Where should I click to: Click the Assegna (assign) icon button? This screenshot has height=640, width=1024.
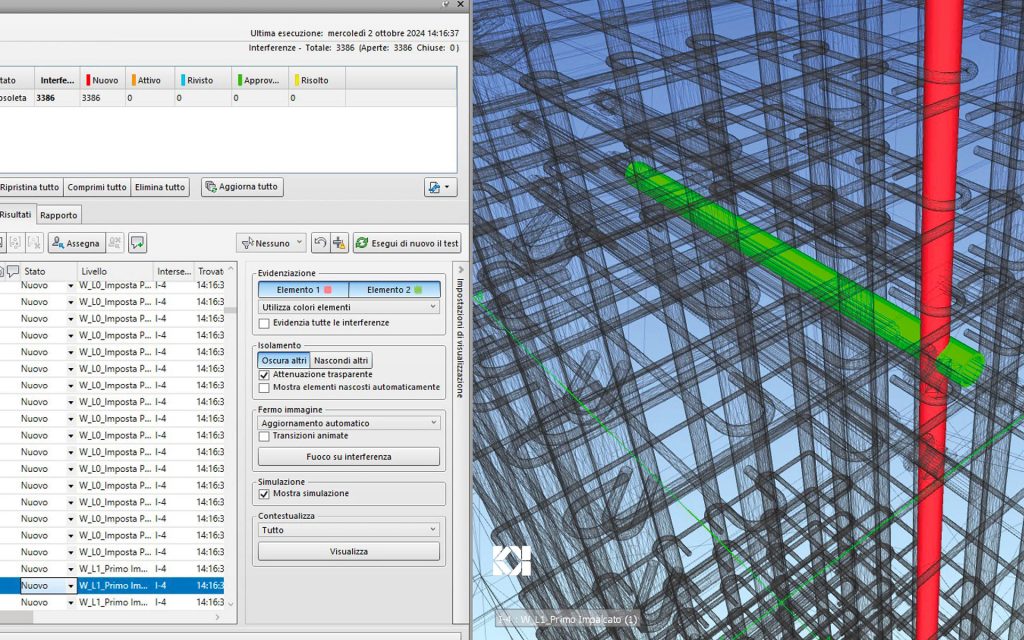coord(75,242)
